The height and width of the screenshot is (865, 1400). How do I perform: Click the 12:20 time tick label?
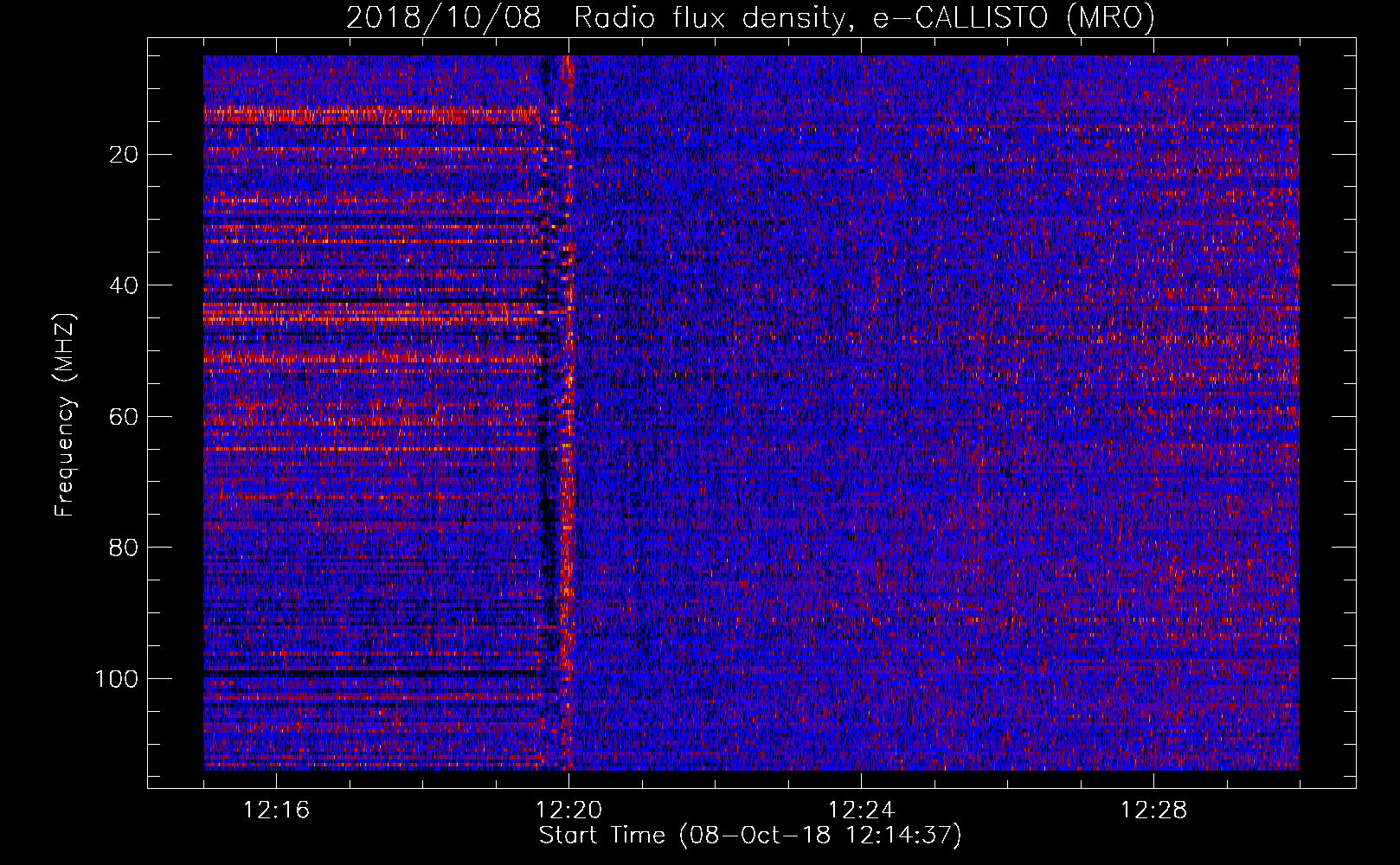tap(568, 811)
